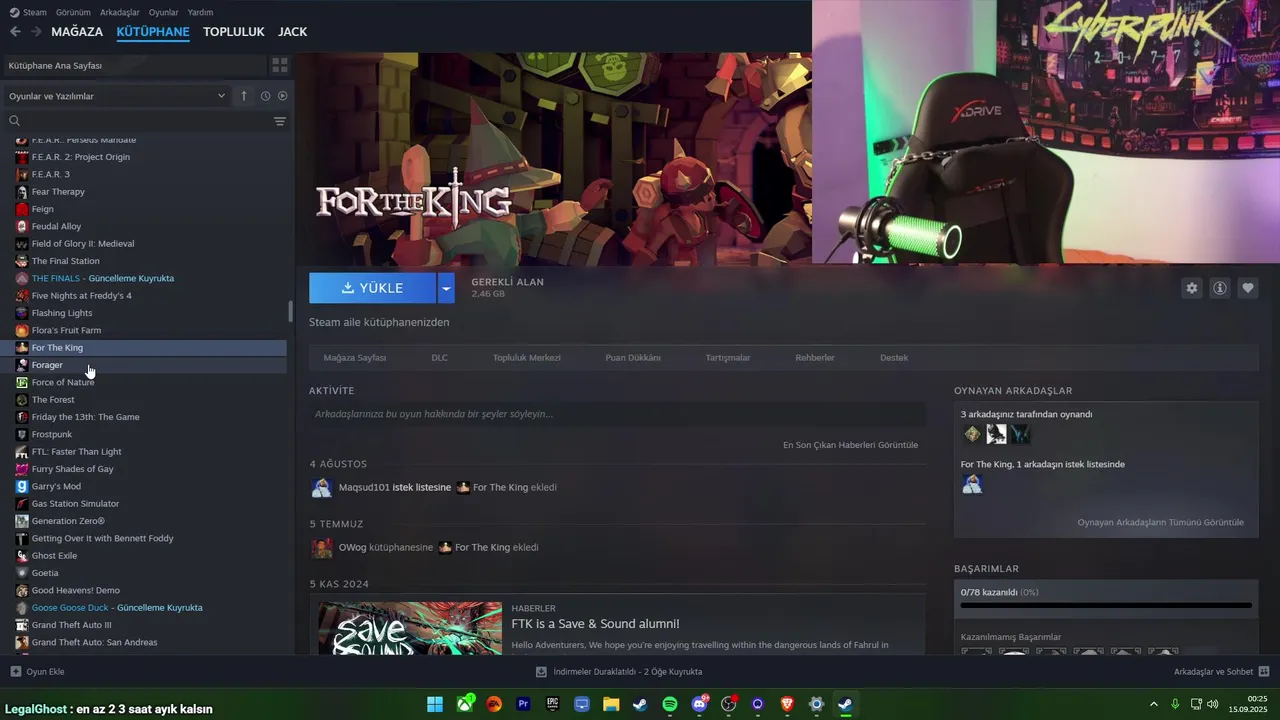
Task: Open the Tartışmalar tab
Action: click(727, 357)
